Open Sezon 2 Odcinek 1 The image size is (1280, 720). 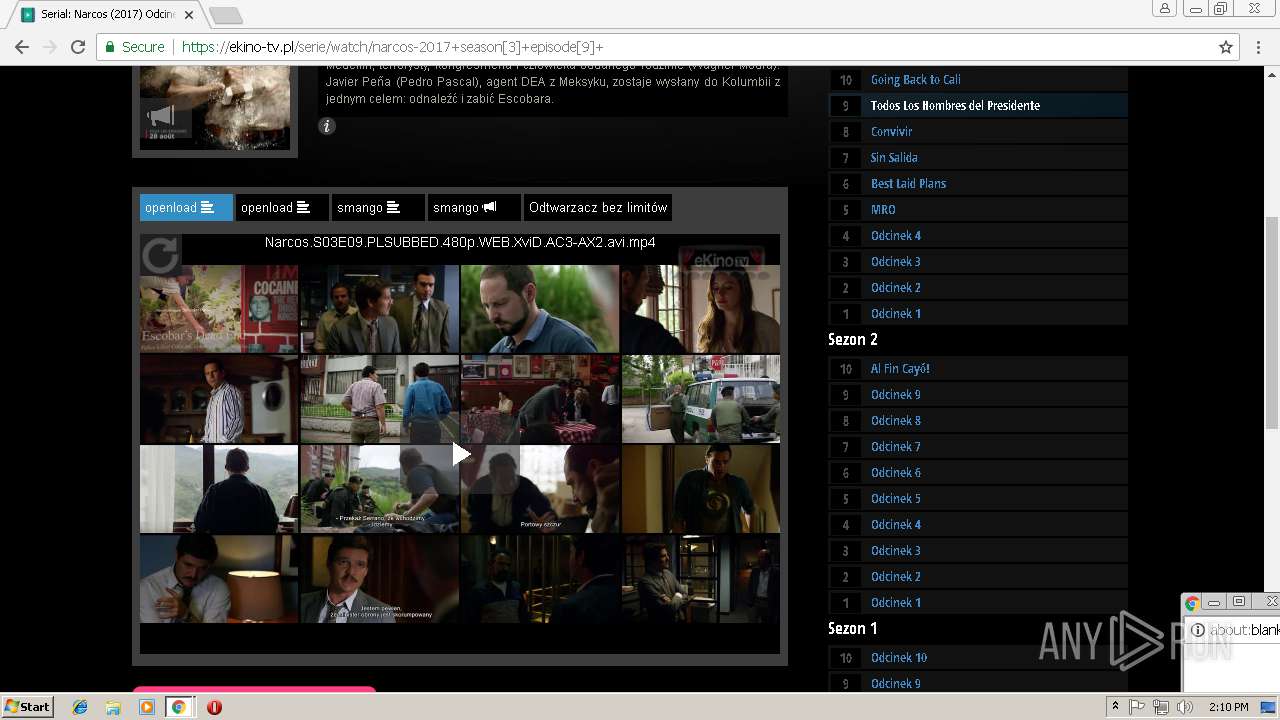click(x=896, y=602)
